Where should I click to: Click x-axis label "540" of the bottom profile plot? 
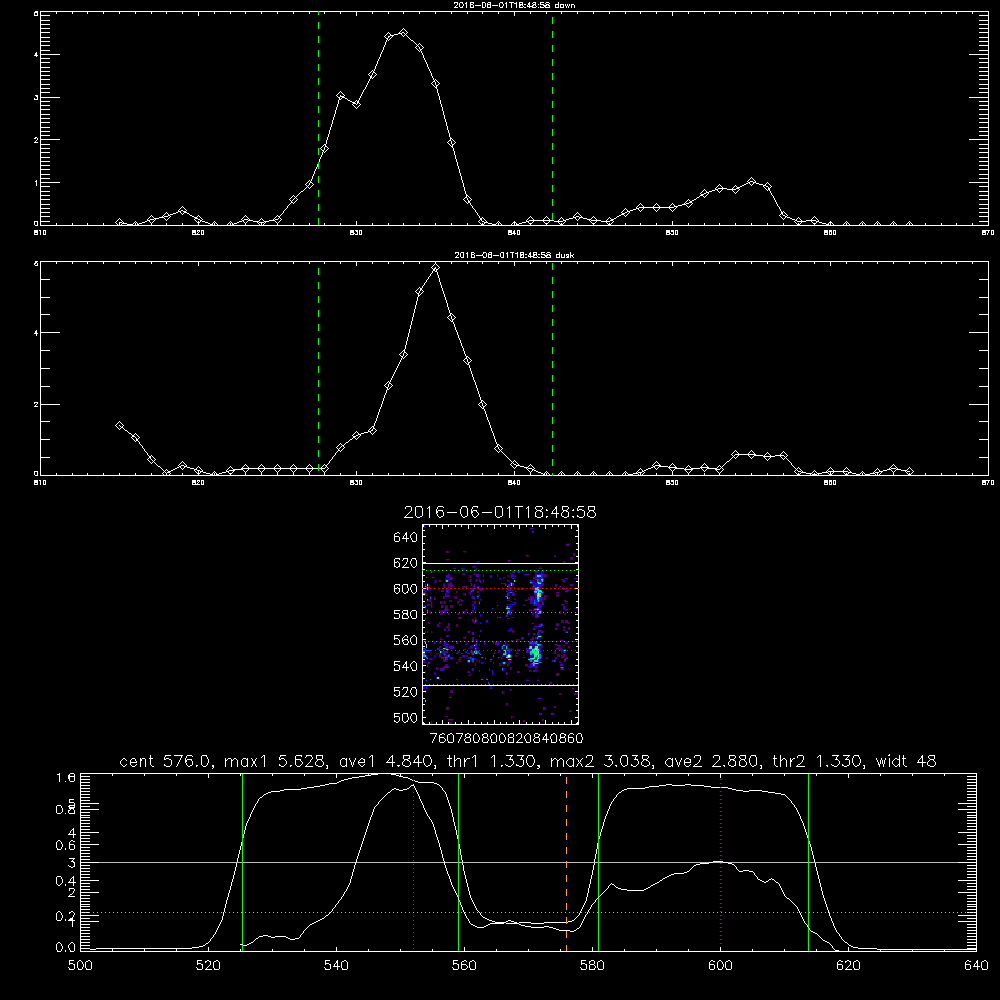[336, 966]
